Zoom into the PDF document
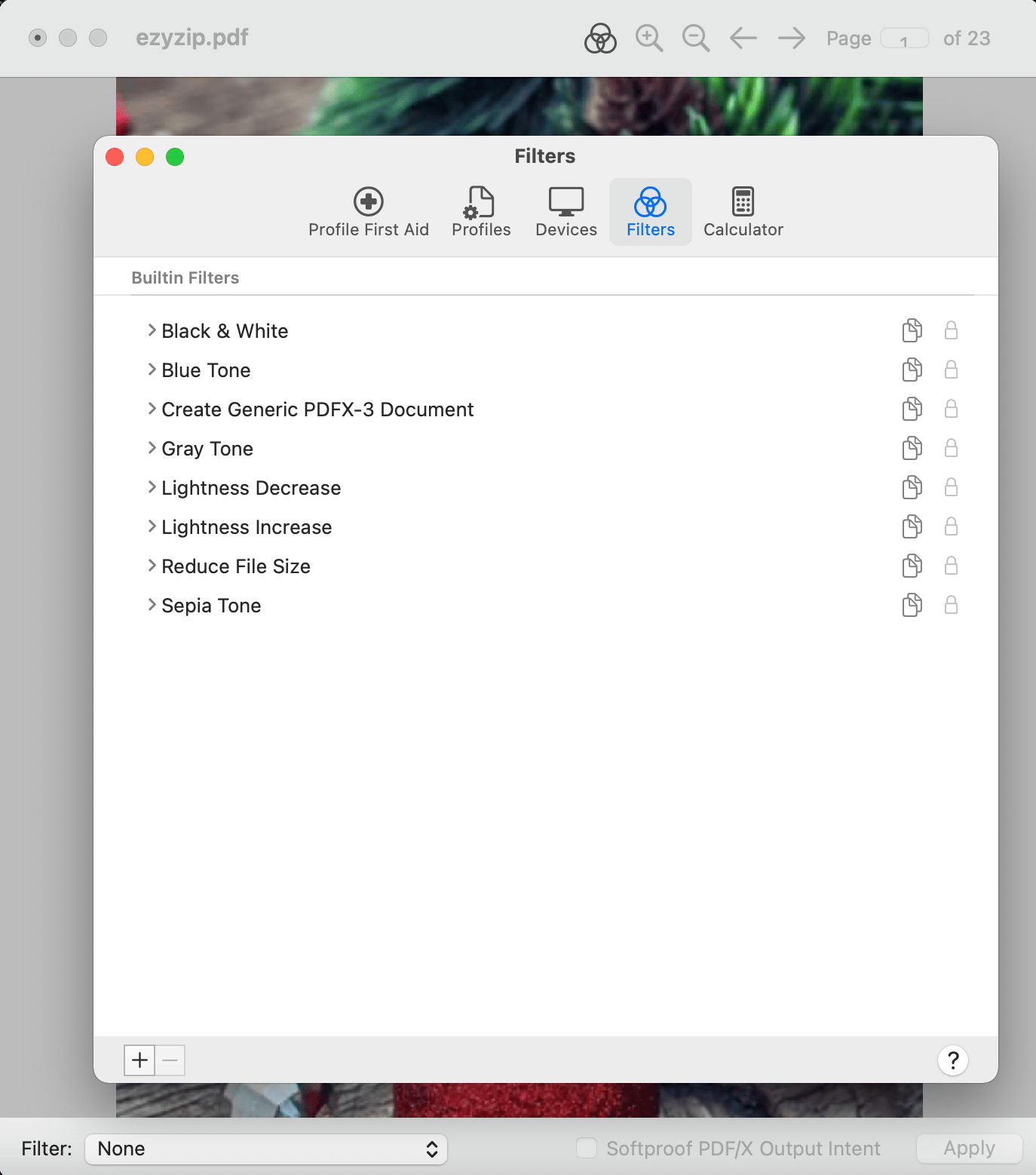The height and width of the screenshot is (1175, 1036). pyautogui.click(x=648, y=38)
